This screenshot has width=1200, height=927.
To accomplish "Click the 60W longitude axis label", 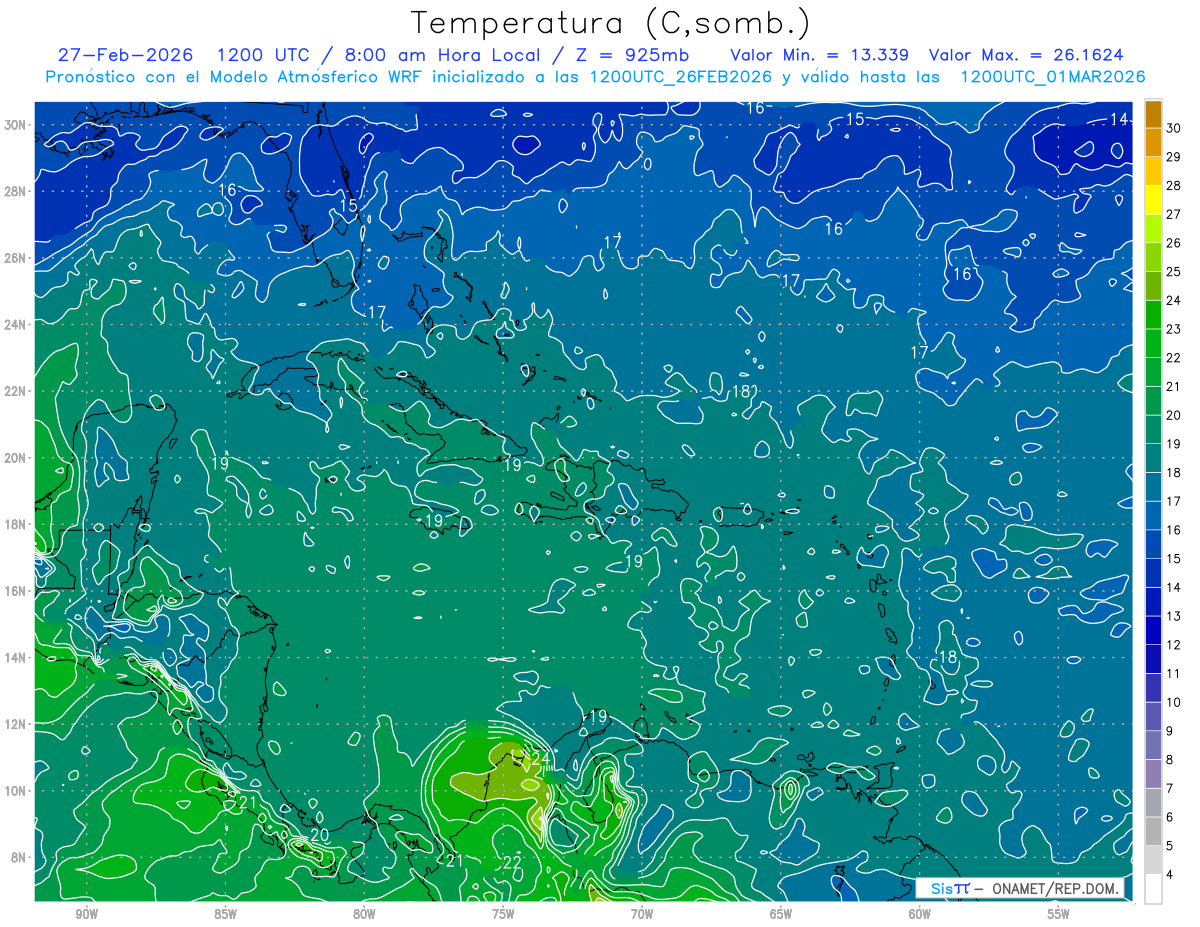I will click(x=920, y=913).
